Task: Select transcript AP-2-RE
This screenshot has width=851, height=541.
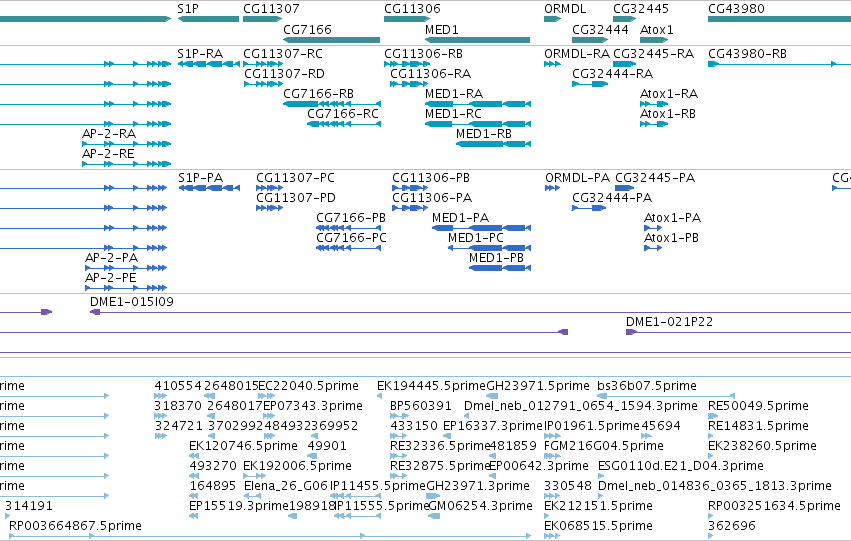Action: tap(108, 154)
